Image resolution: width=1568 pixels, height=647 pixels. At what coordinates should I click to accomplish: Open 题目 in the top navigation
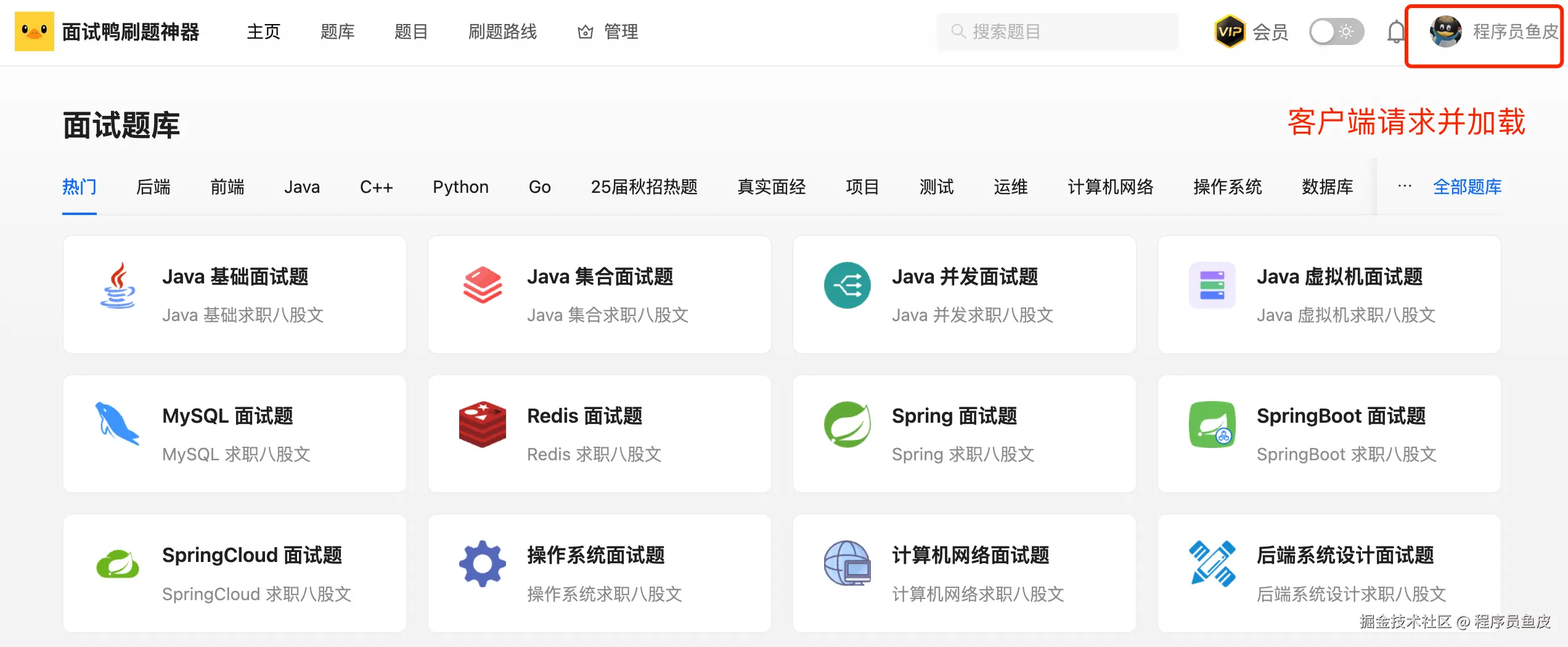412,31
